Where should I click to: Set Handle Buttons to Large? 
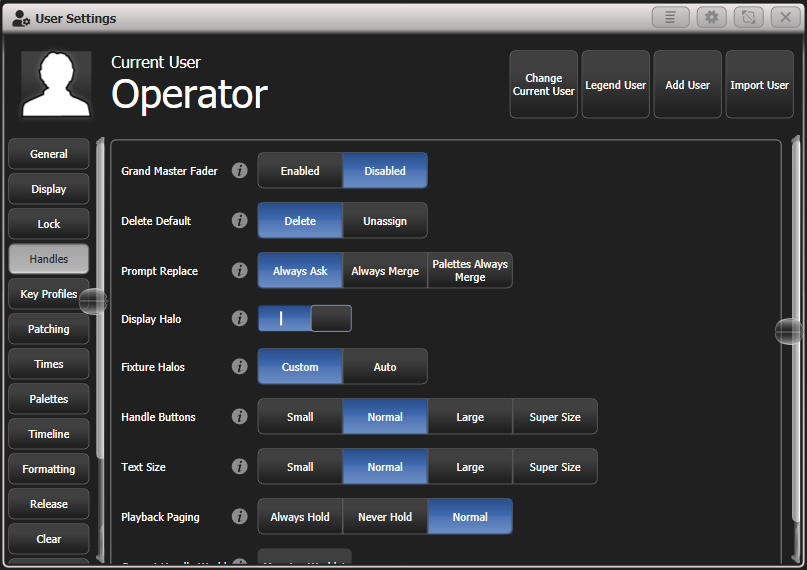[x=470, y=416]
